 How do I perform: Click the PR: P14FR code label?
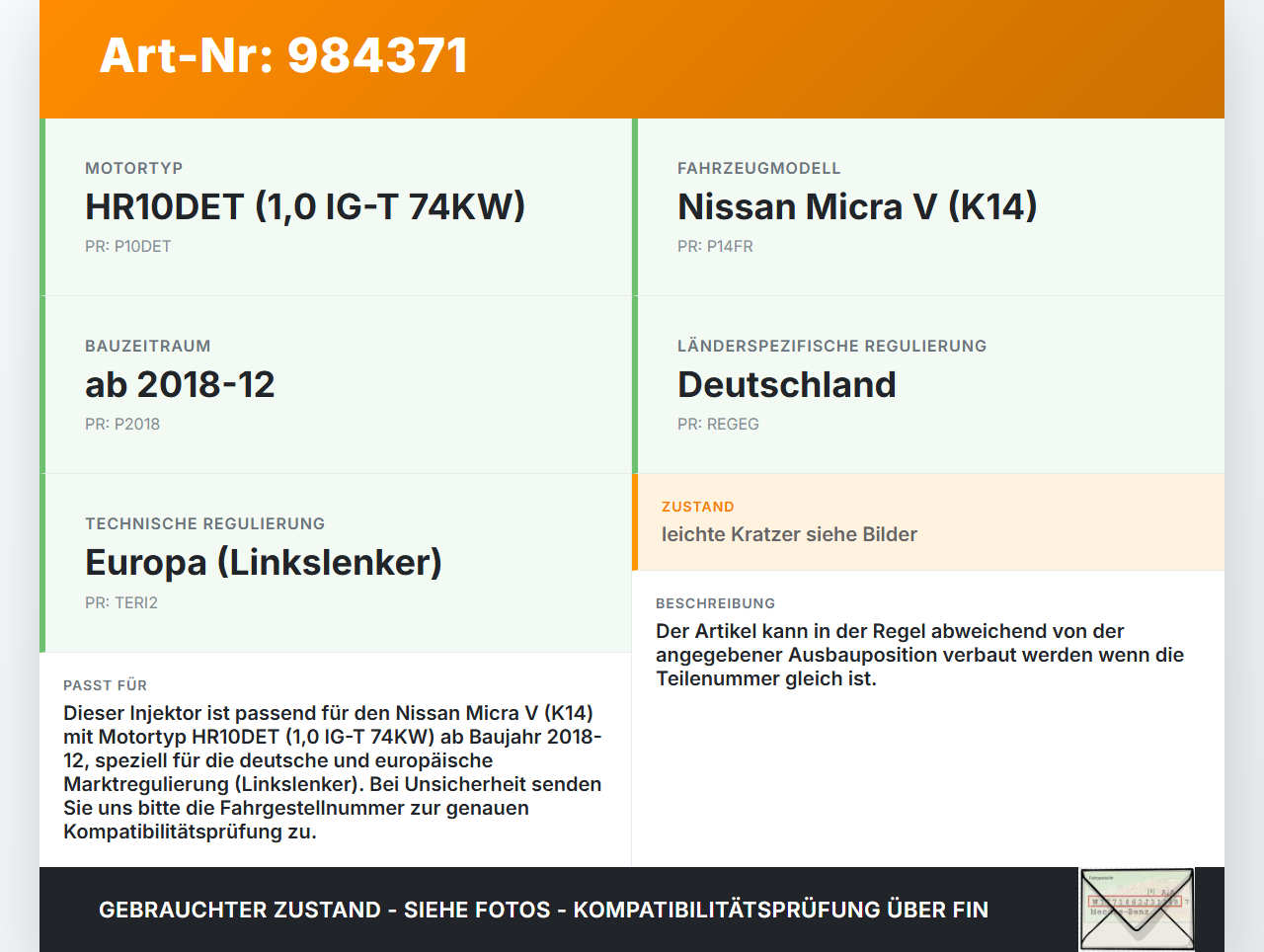(714, 246)
